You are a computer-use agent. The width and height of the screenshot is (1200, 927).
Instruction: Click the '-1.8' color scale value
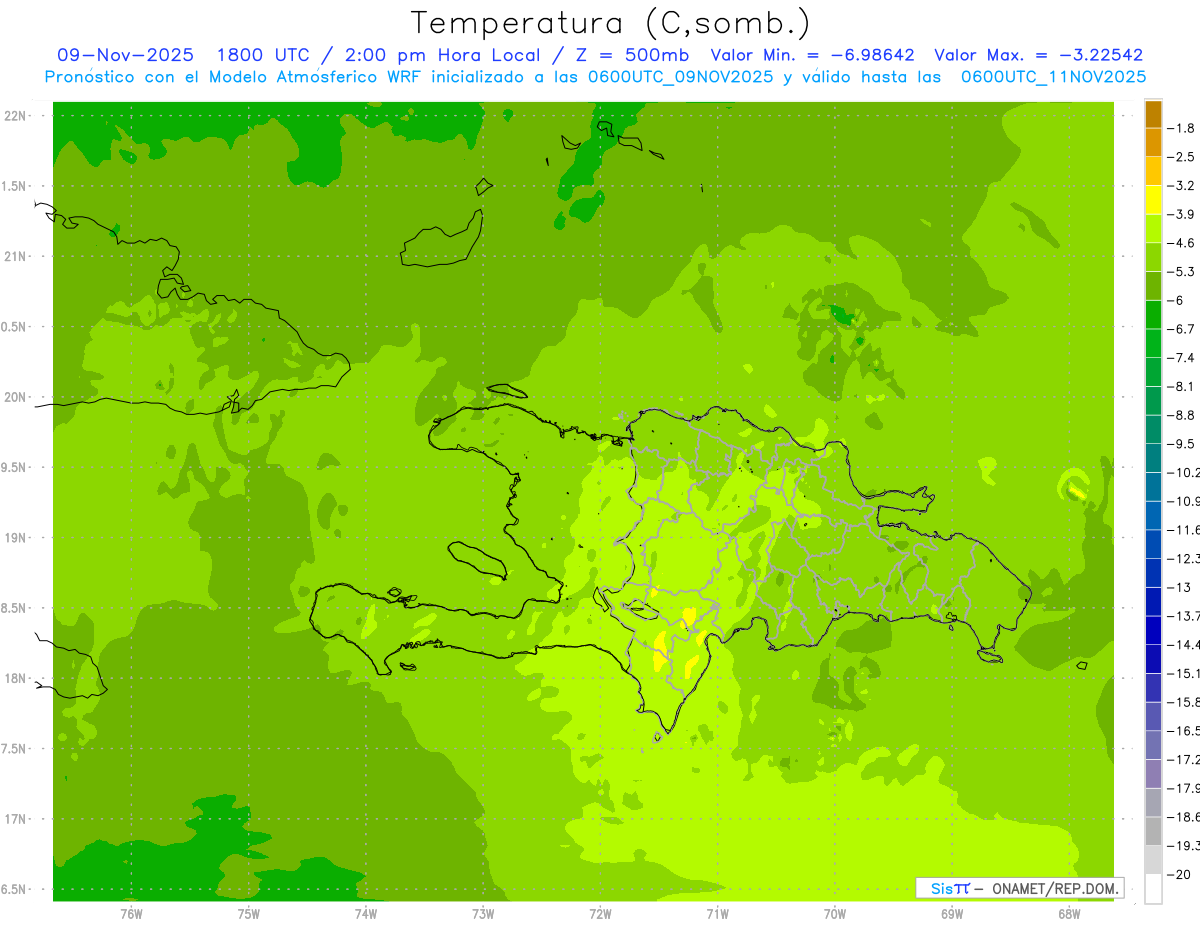pyautogui.click(x=1180, y=128)
